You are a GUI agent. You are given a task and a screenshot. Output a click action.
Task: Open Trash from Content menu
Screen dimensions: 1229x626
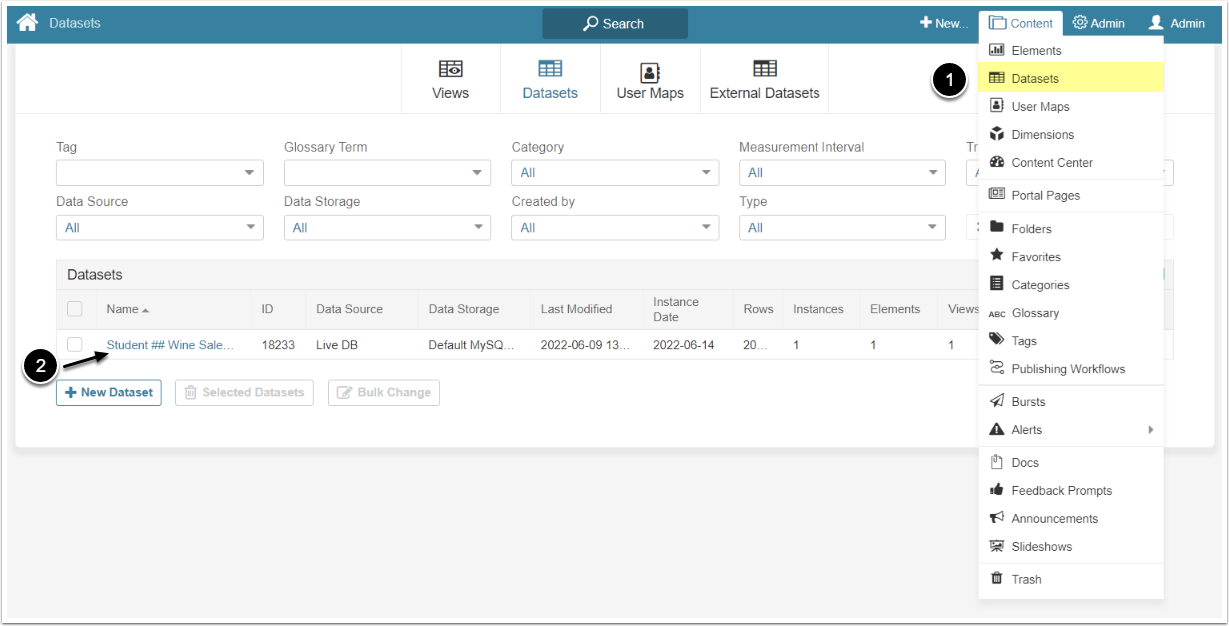pos(1026,579)
